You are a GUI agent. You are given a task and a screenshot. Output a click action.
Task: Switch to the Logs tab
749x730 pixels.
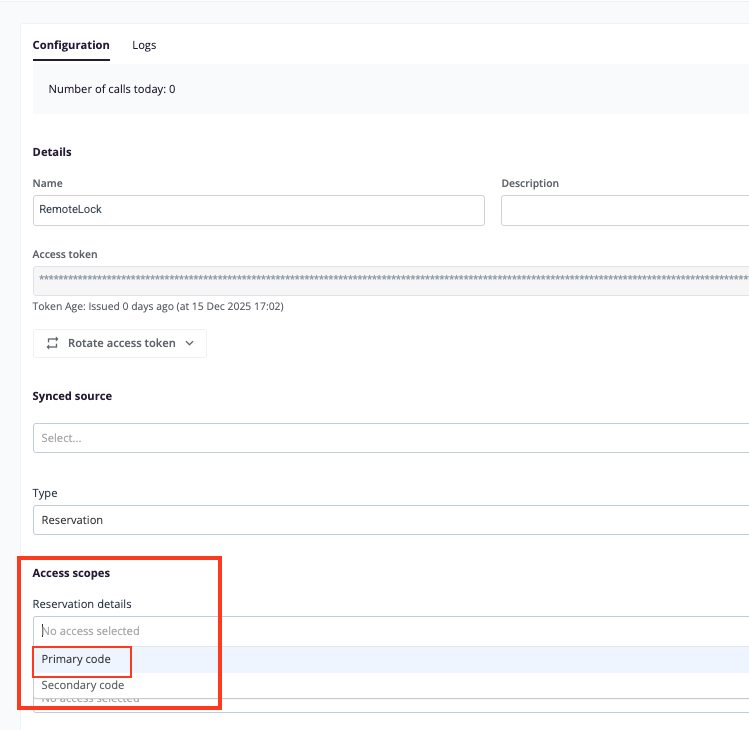(144, 45)
